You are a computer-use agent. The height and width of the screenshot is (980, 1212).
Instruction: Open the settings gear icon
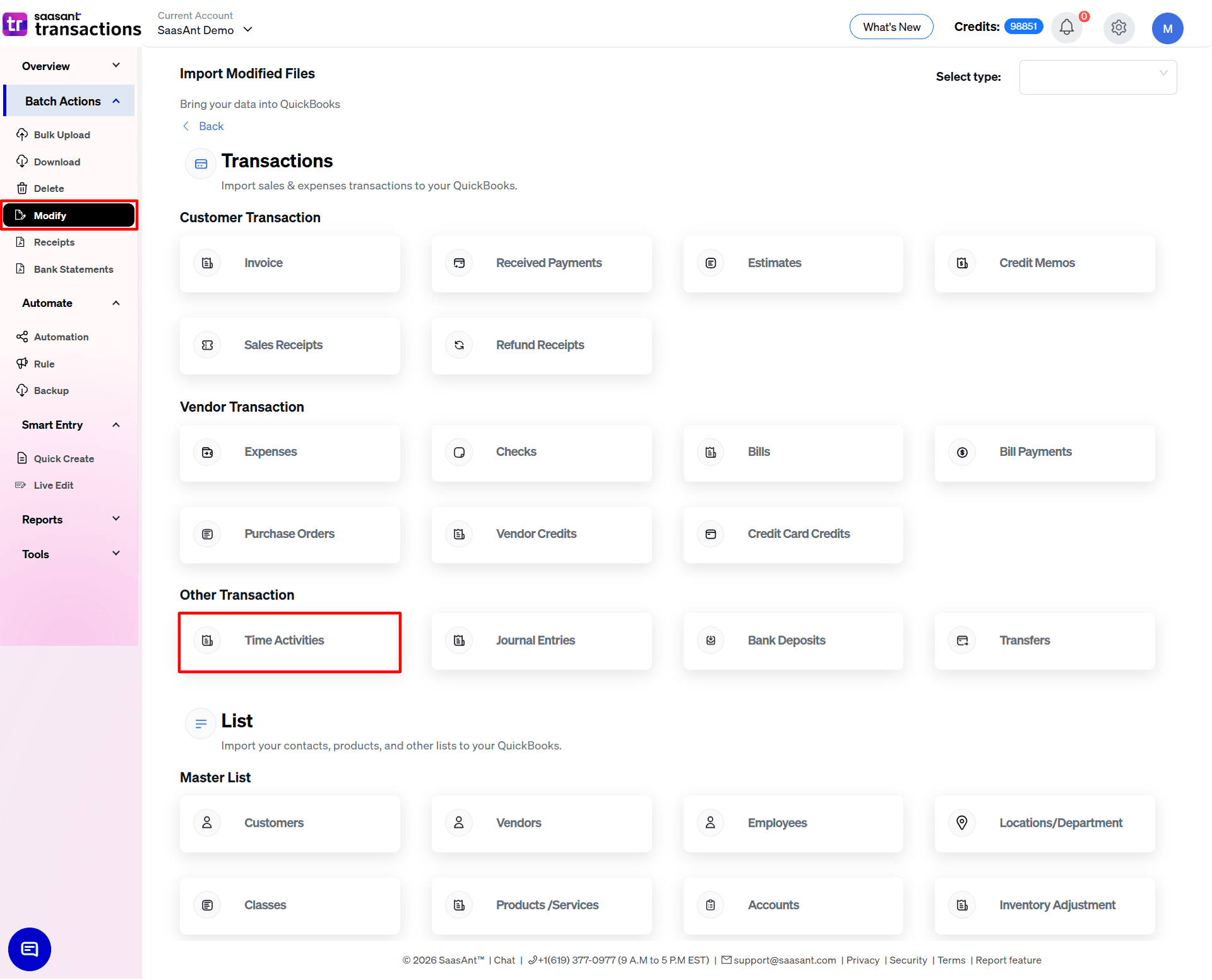pos(1119,28)
